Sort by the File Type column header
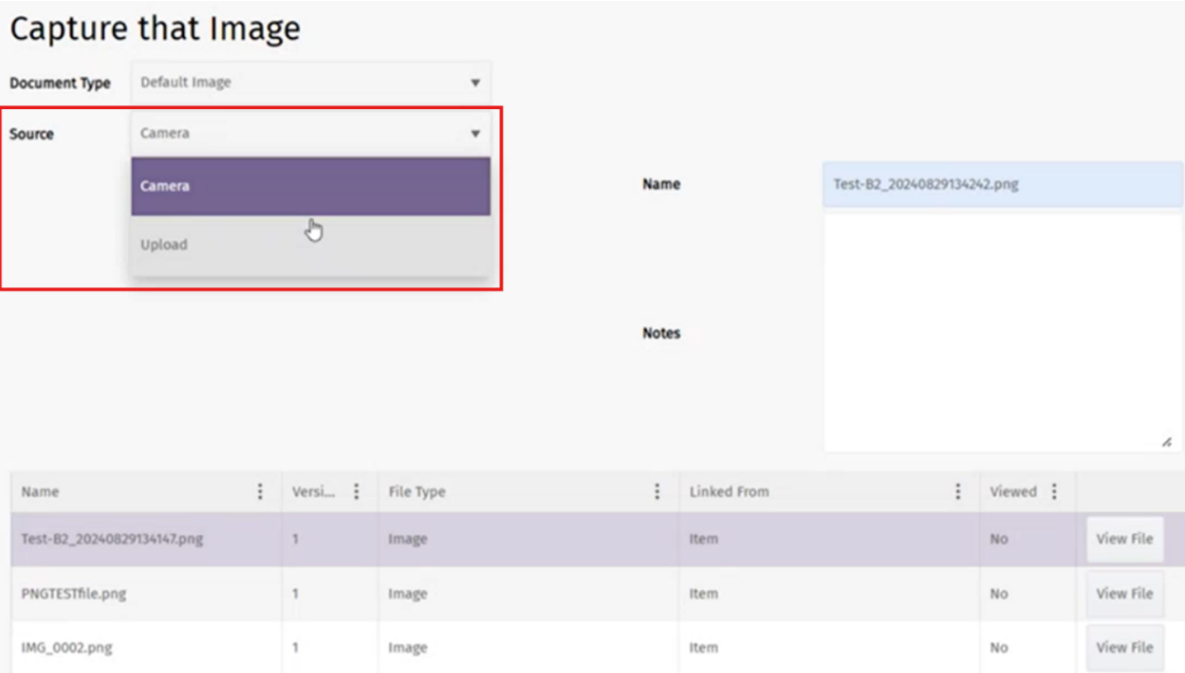1185x673 pixels. click(x=417, y=492)
